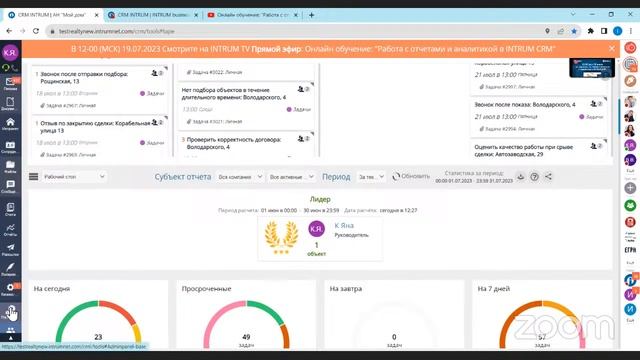Click the red circle icon at top right panel

(630, 48)
